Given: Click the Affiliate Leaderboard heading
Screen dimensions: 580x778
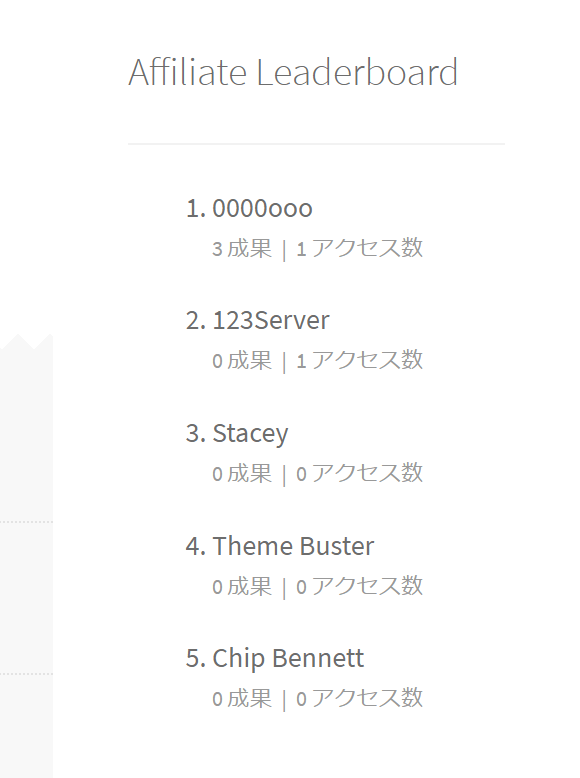Looking at the screenshot, I should [x=293, y=72].
